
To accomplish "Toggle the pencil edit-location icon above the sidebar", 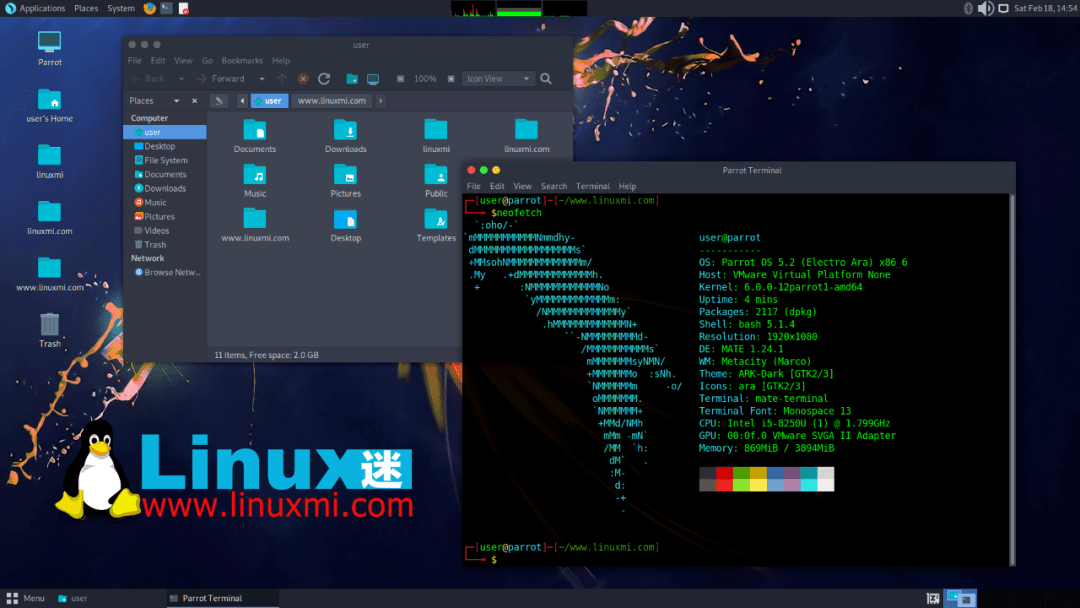I will coord(219,100).
